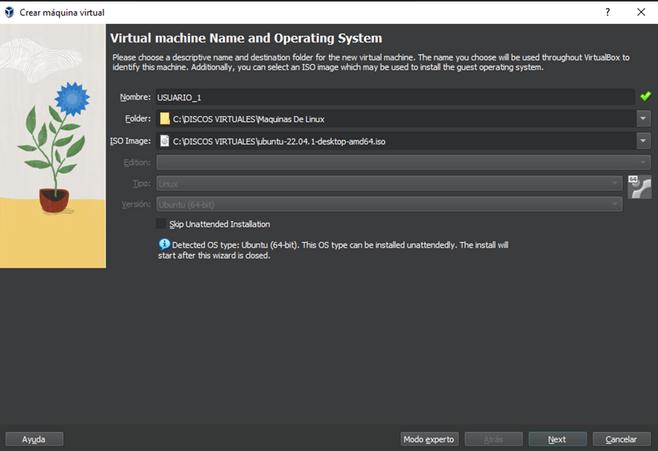The width and height of the screenshot is (658, 451).
Task: Click the Nombre label
Action: pyautogui.click(x=135, y=97)
